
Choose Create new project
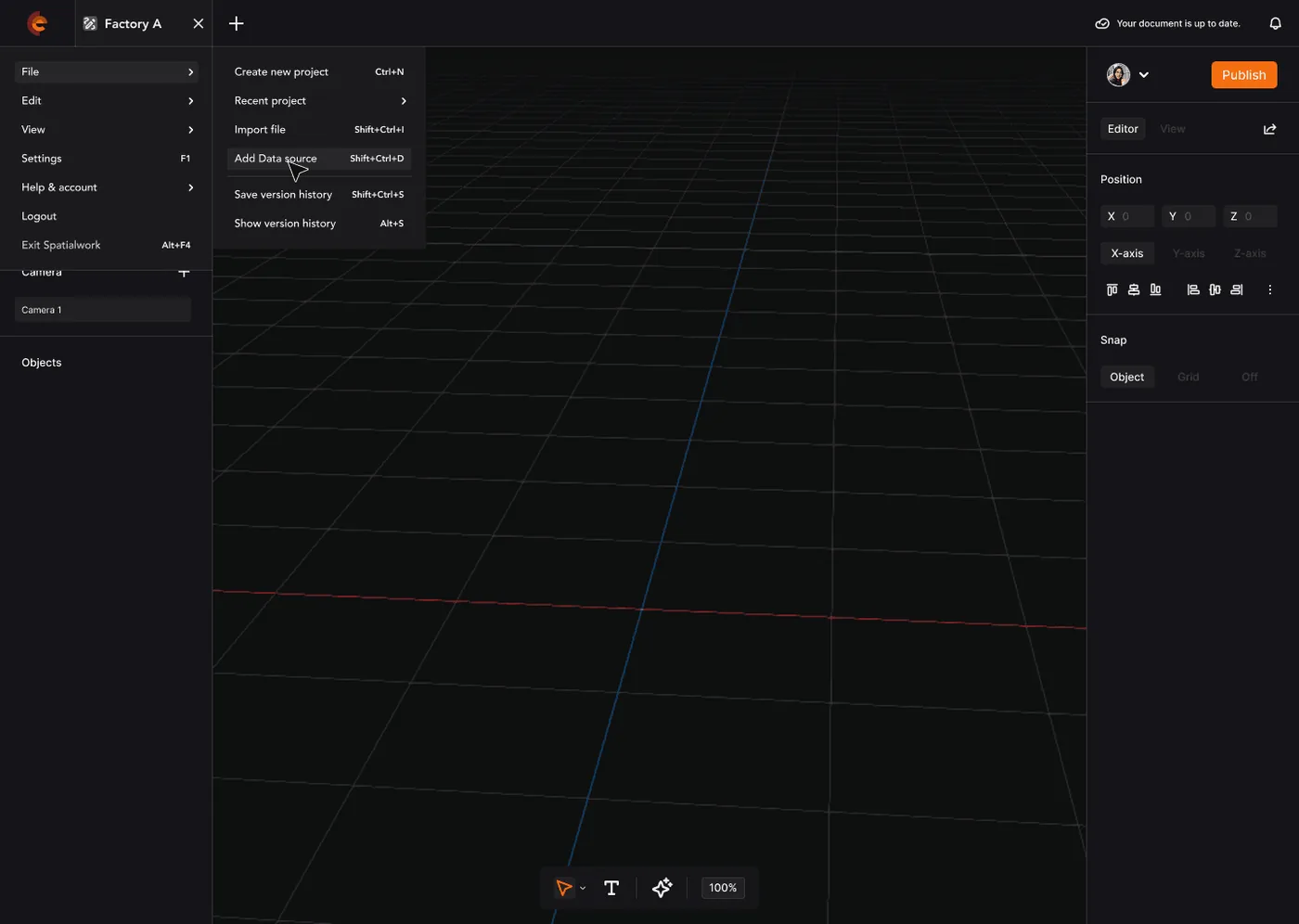[x=319, y=71]
